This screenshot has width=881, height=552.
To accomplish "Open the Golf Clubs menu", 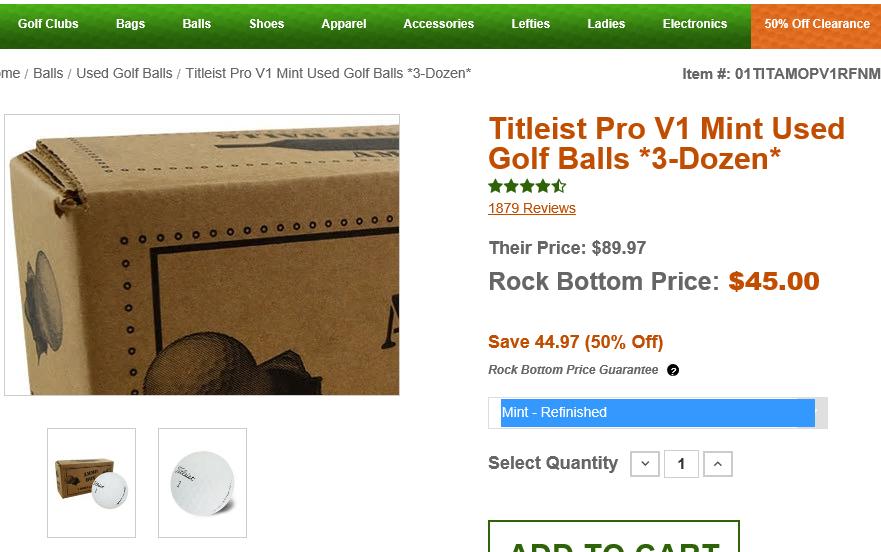I will pos(48,24).
